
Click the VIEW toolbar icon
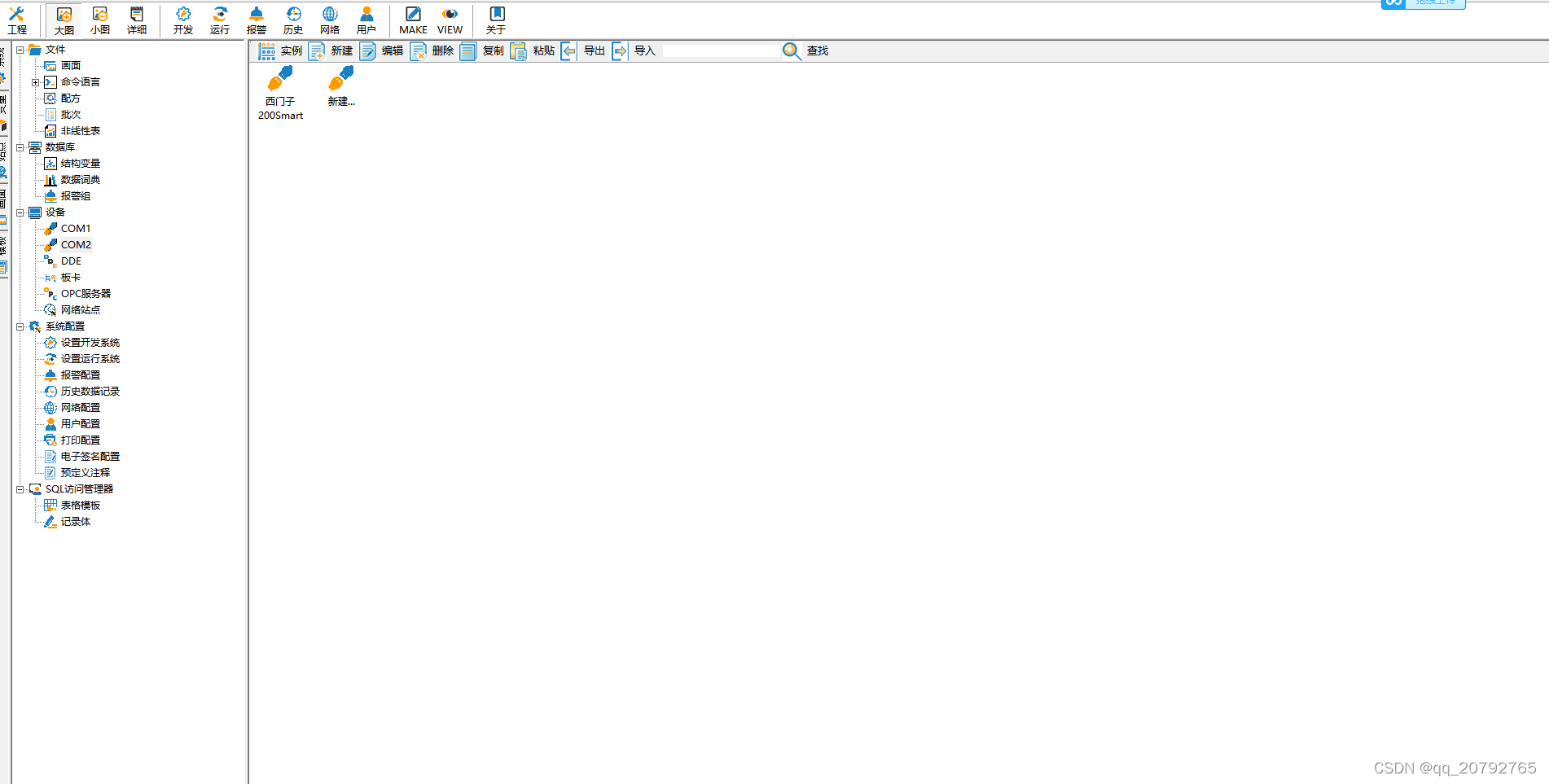450,20
